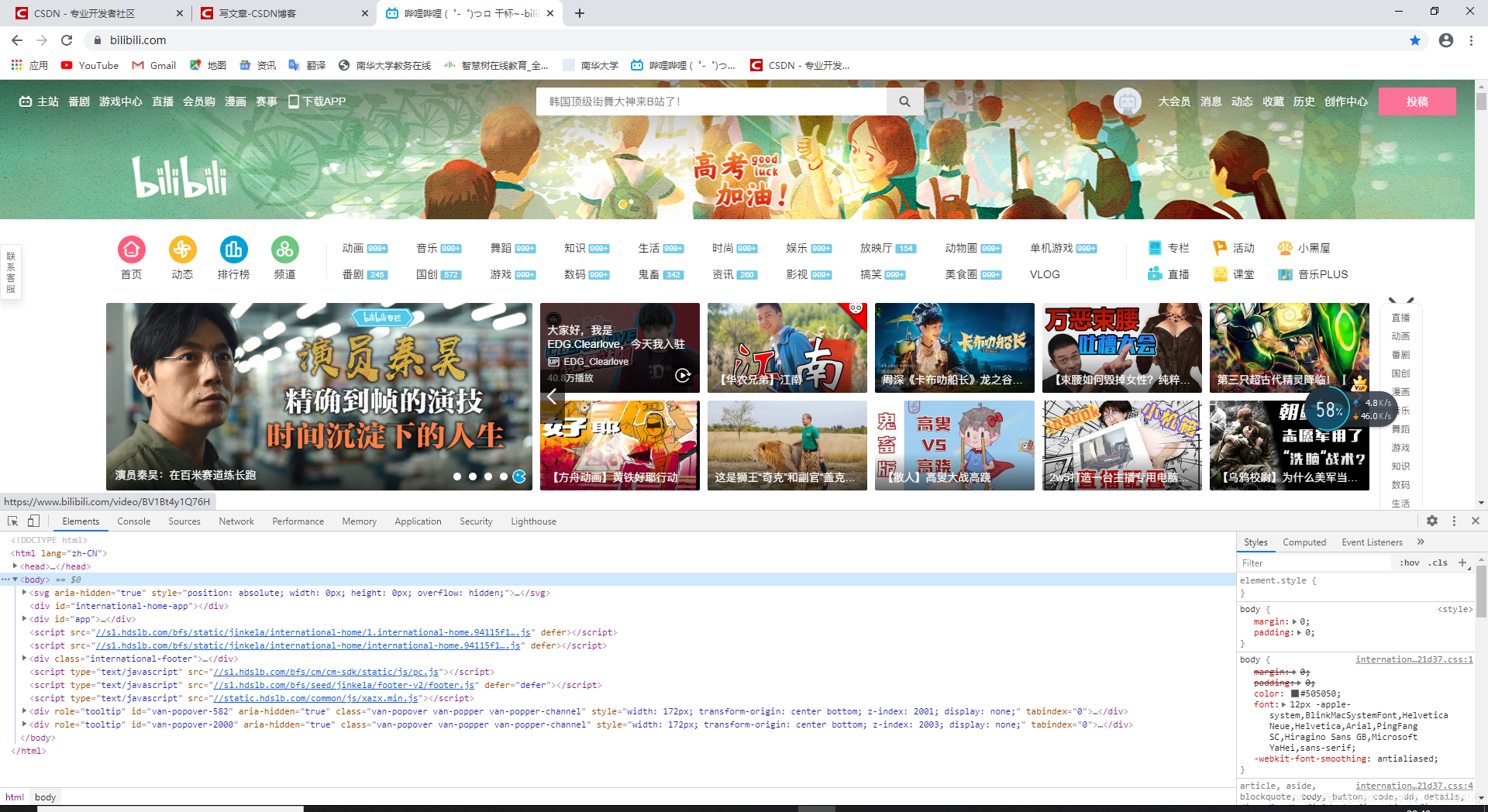The height and width of the screenshot is (812, 1488).
Task: Toggle the DevTools element inspector icon
Action: pos(12,521)
